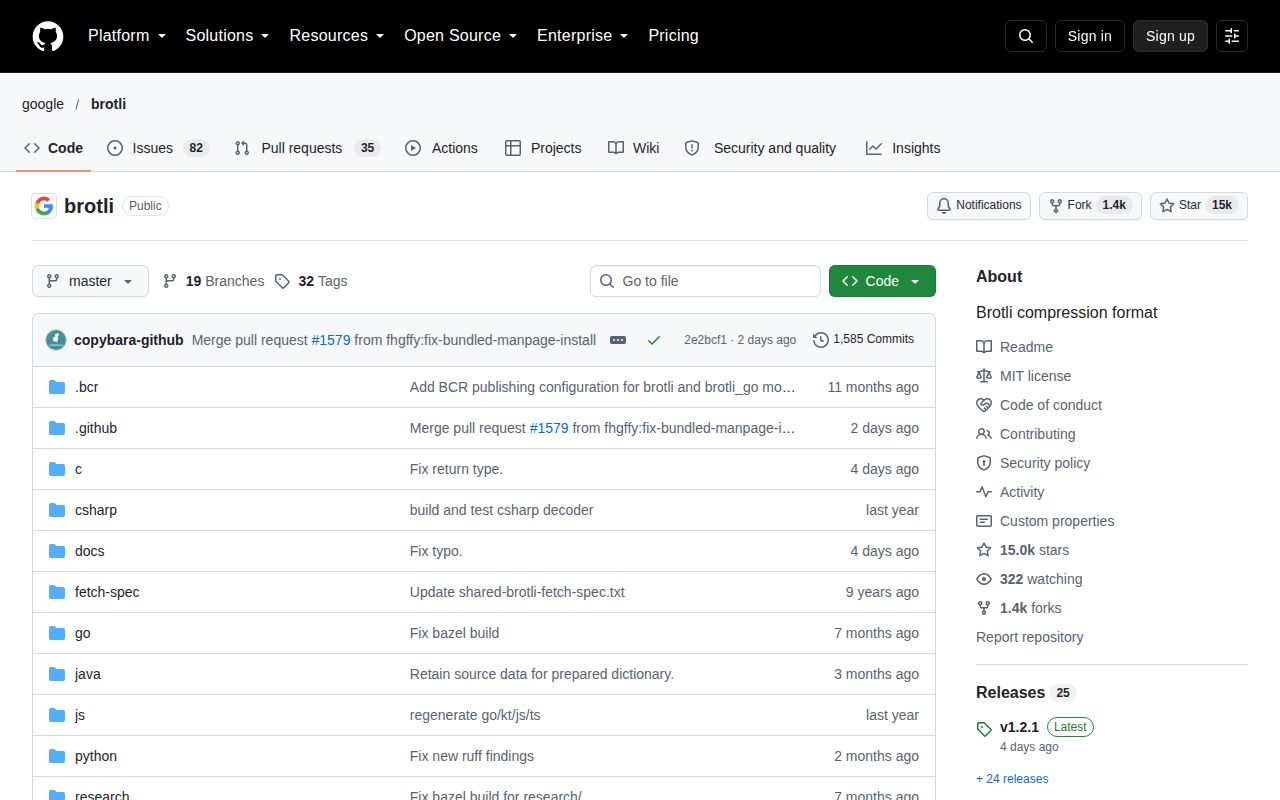Open the .bcr folder icon

coord(57,387)
